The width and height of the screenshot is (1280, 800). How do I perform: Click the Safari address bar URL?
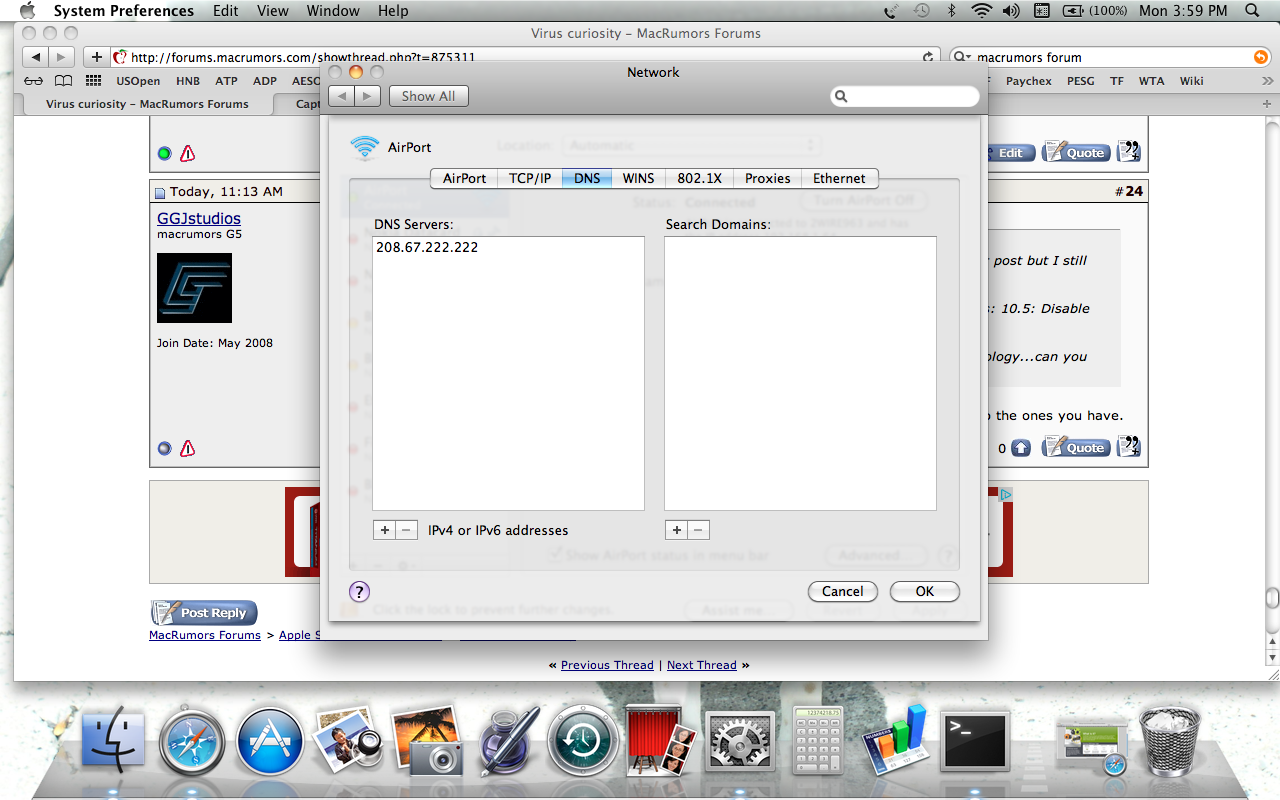(303, 57)
